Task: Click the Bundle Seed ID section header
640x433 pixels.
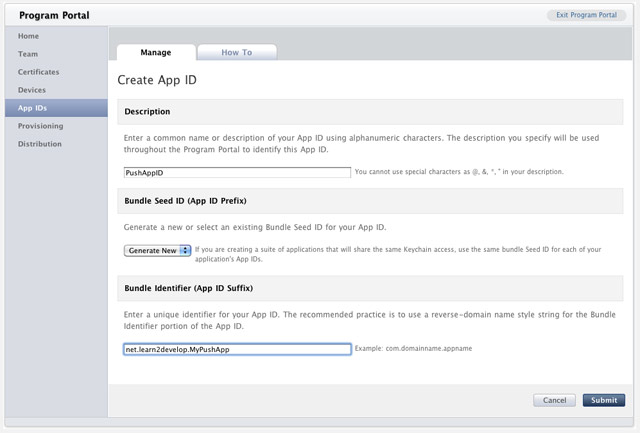Action: (185, 201)
